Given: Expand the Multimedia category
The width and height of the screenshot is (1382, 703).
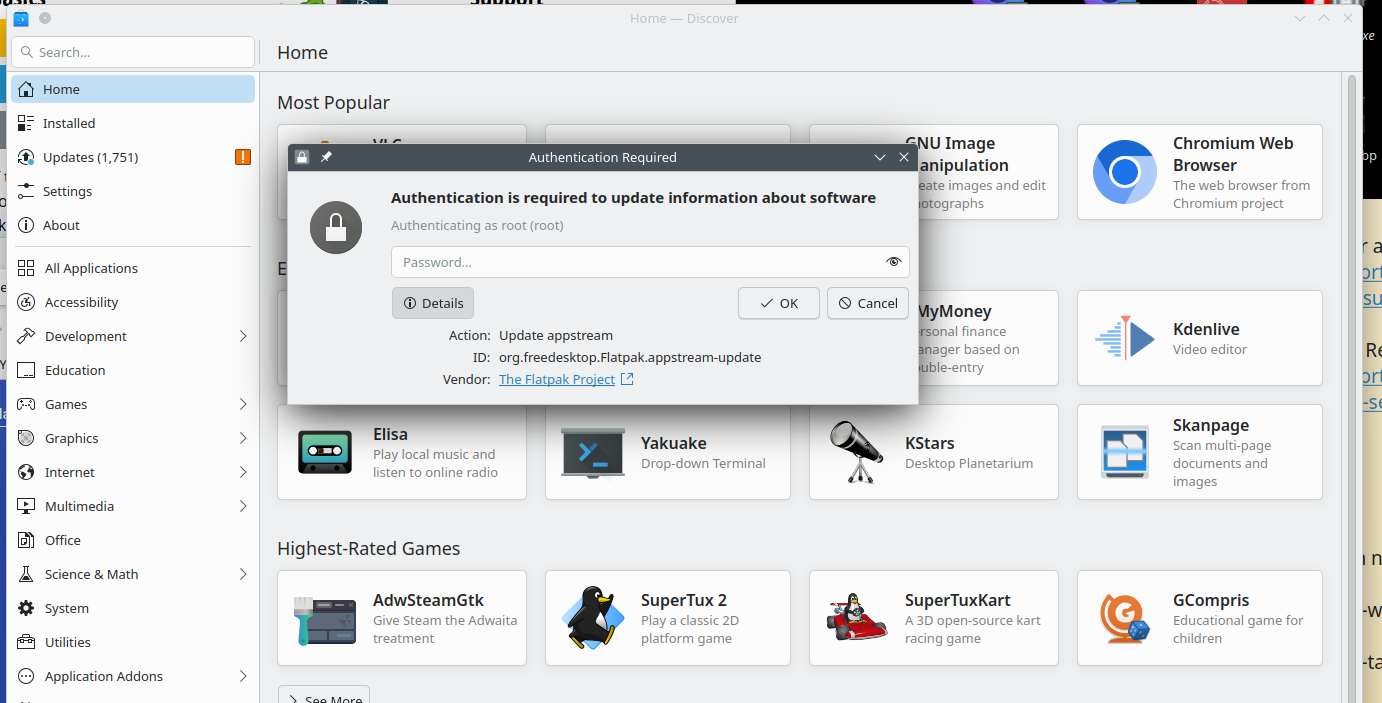Looking at the screenshot, I should point(242,506).
